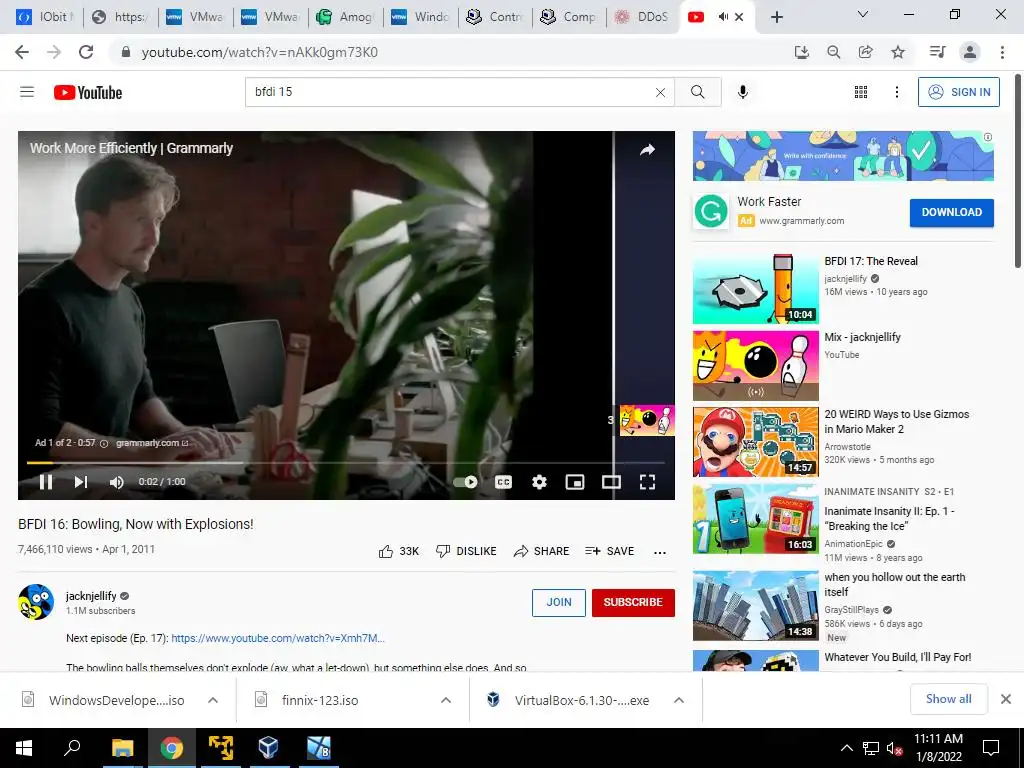1024x768 pixels.
Task: Expand options for VirtualBox-6.1.30 download
Action: [x=679, y=700]
